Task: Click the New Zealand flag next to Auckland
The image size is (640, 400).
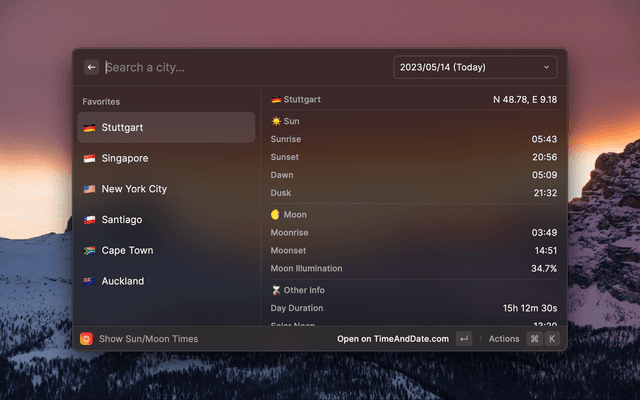Action: click(x=89, y=281)
